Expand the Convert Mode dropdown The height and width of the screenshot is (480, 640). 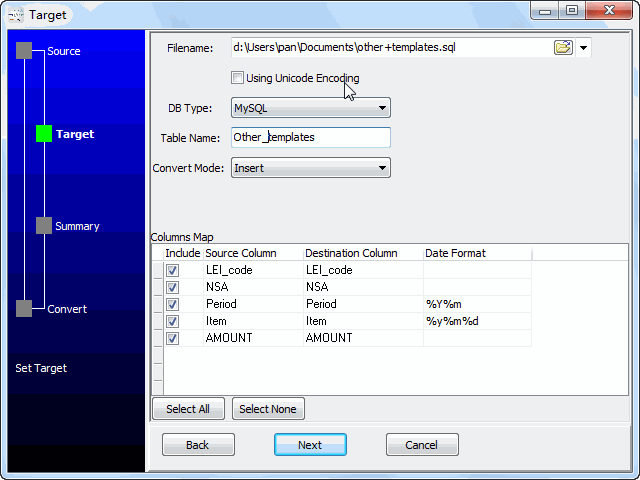(x=310, y=168)
